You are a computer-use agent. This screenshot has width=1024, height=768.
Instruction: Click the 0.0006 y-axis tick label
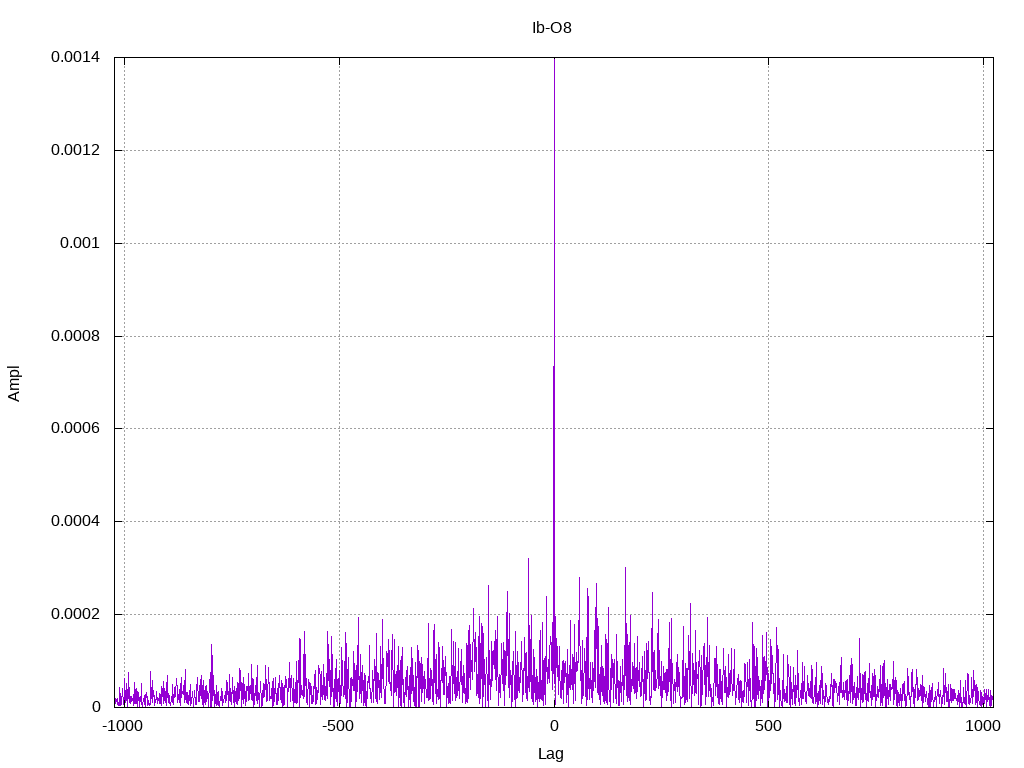(76, 428)
